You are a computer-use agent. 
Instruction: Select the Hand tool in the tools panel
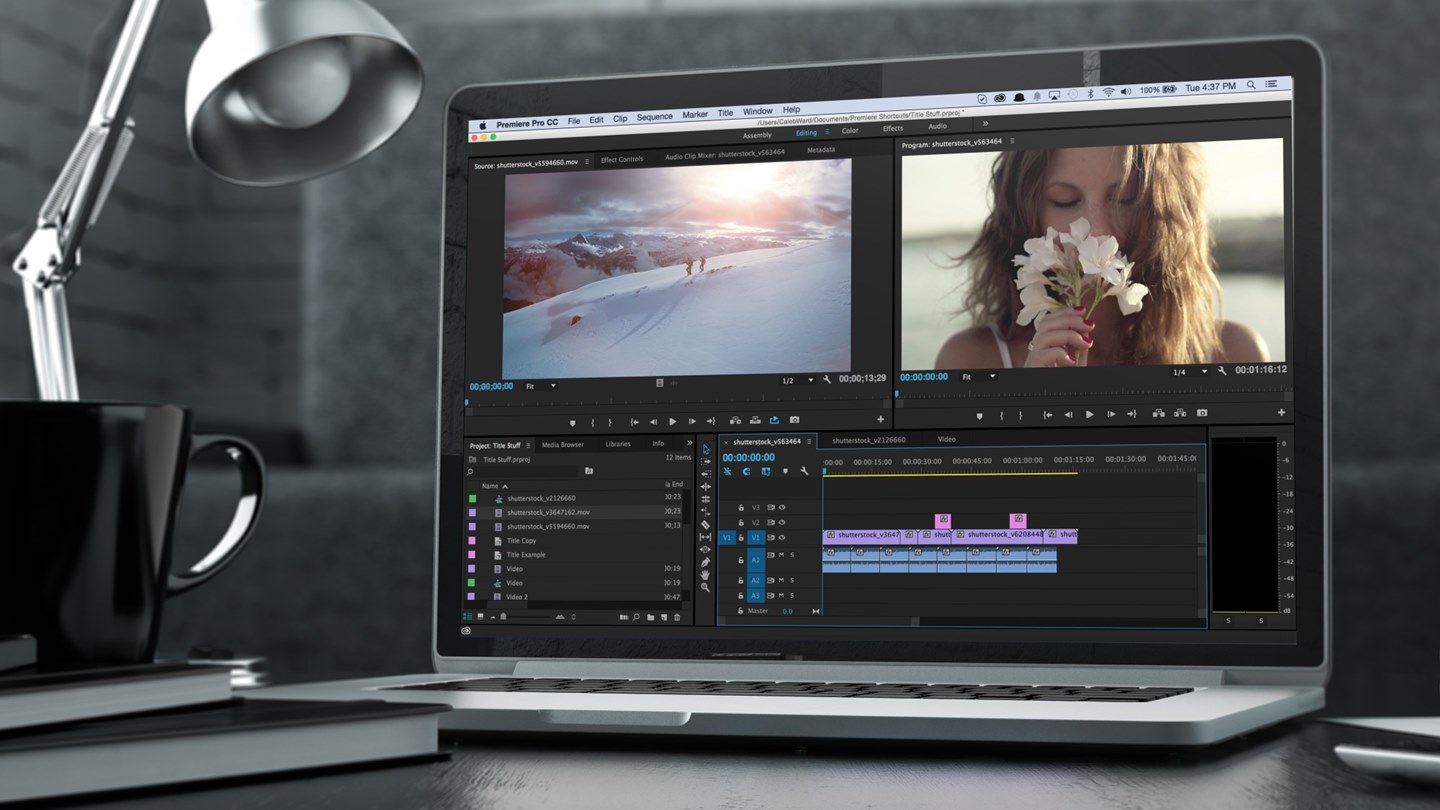click(x=705, y=575)
